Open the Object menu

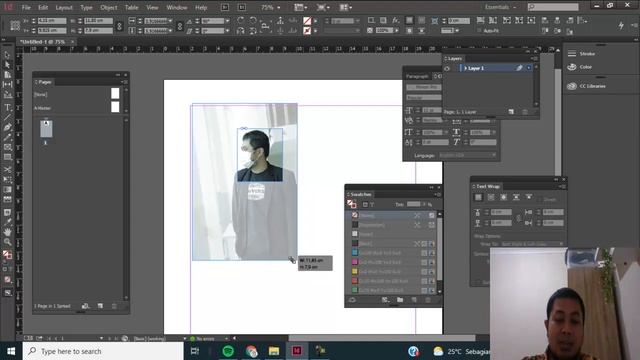(x=109, y=7)
